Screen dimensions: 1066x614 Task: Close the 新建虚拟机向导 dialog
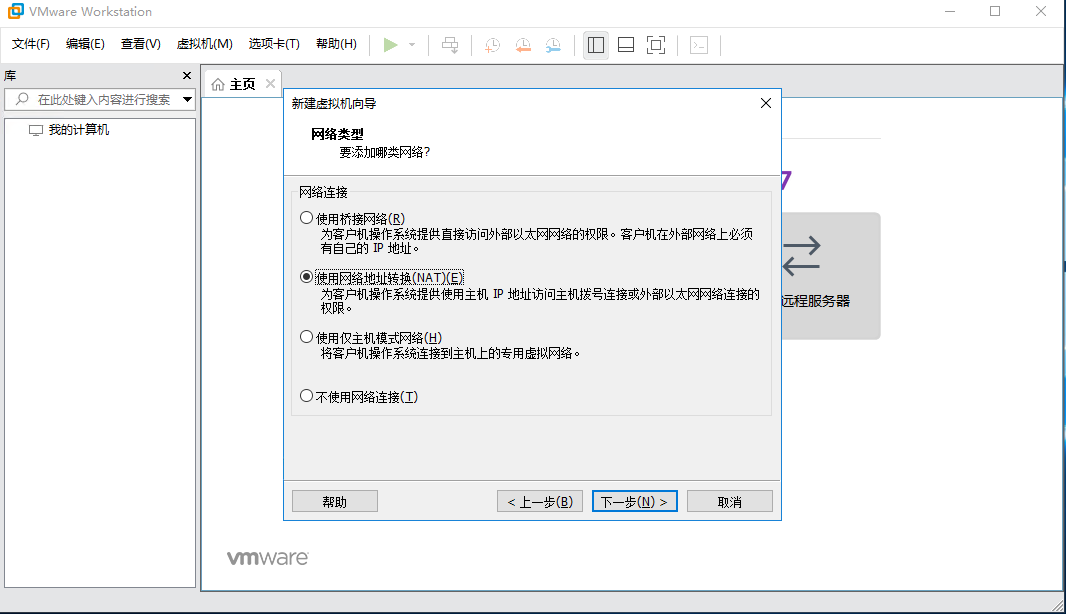[x=766, y=103]
